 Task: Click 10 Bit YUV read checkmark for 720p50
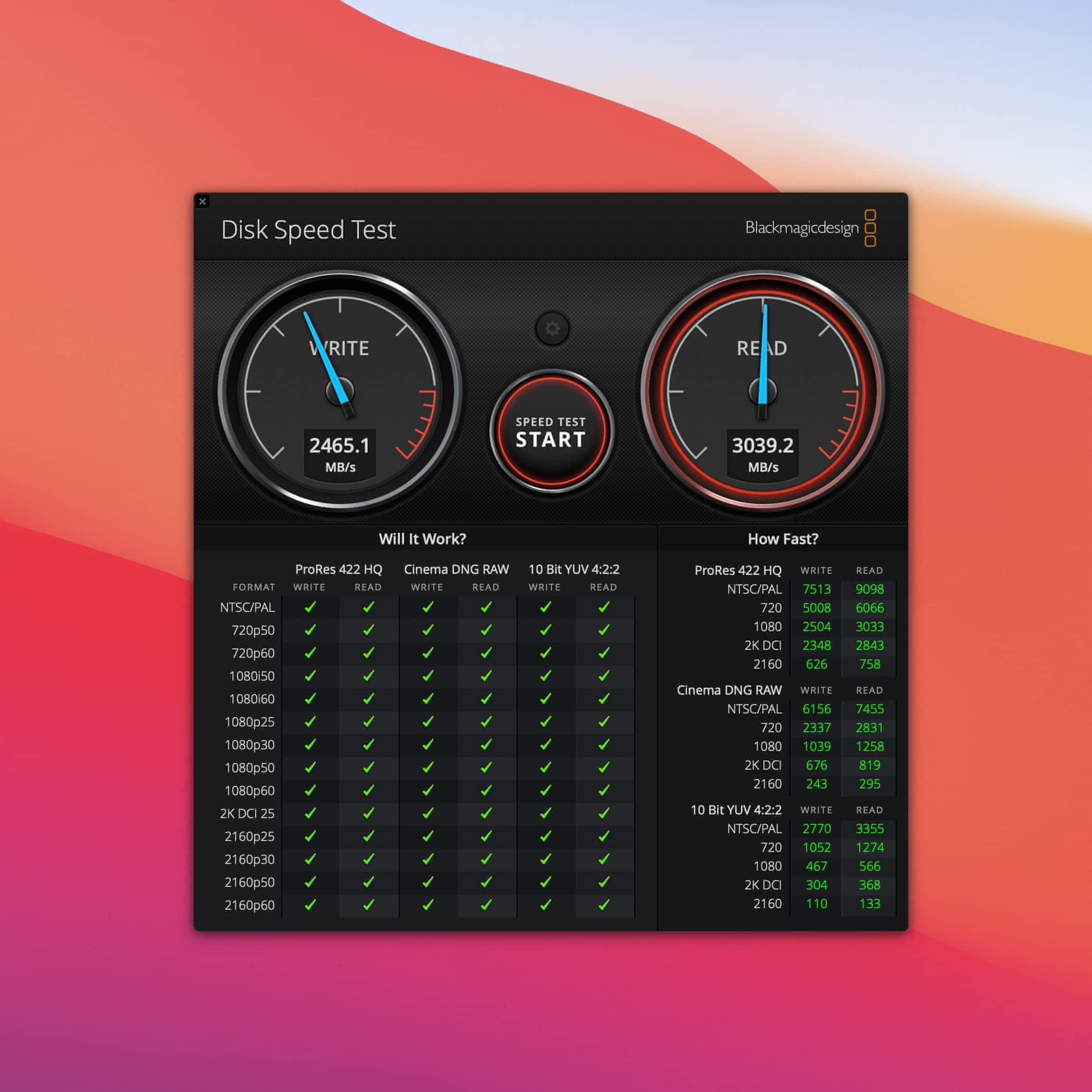pyautogui.click(x=604, y=630)
